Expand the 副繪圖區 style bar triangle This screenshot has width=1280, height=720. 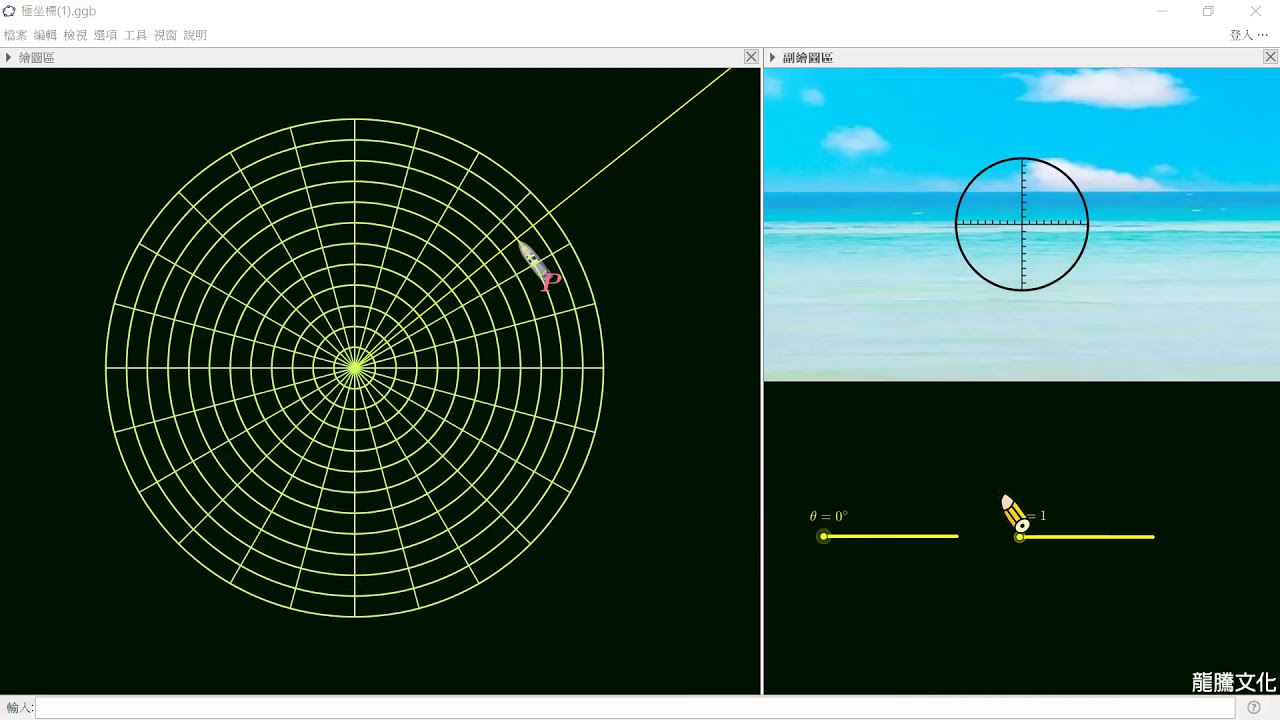[772, 58]
